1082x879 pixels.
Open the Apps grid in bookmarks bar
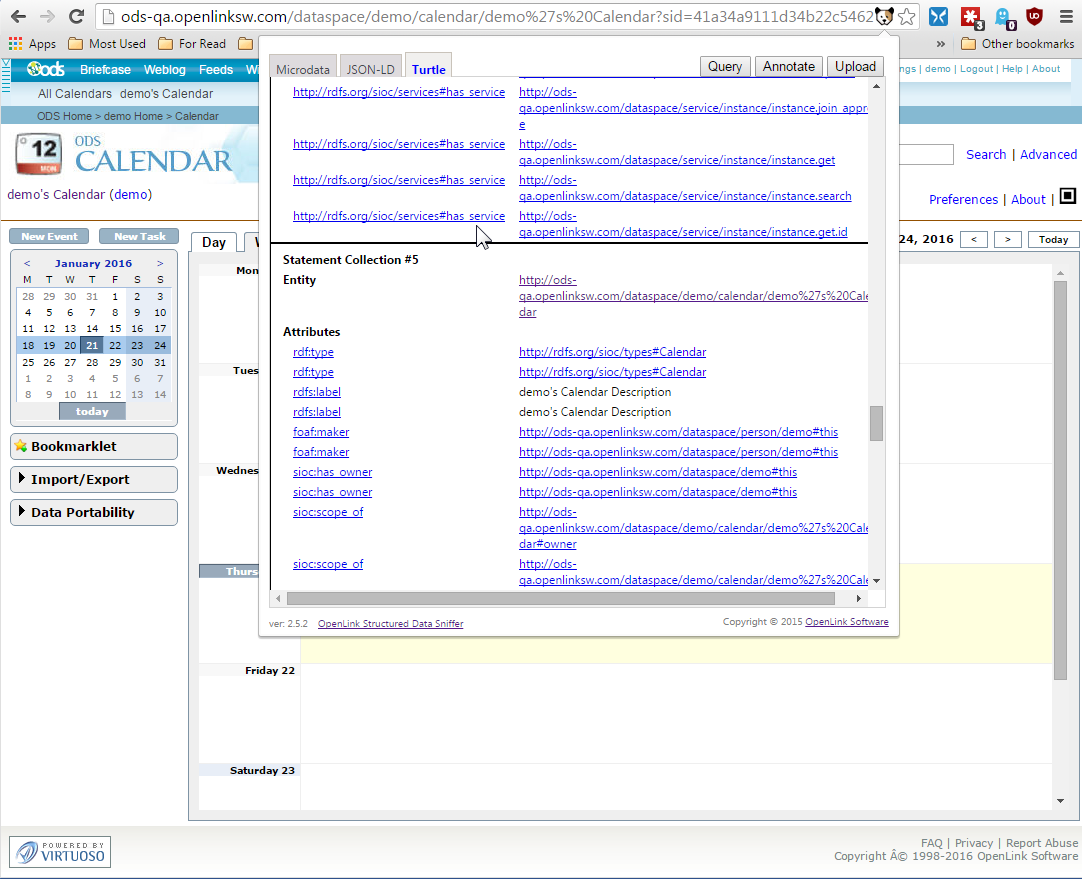point(32,44)
